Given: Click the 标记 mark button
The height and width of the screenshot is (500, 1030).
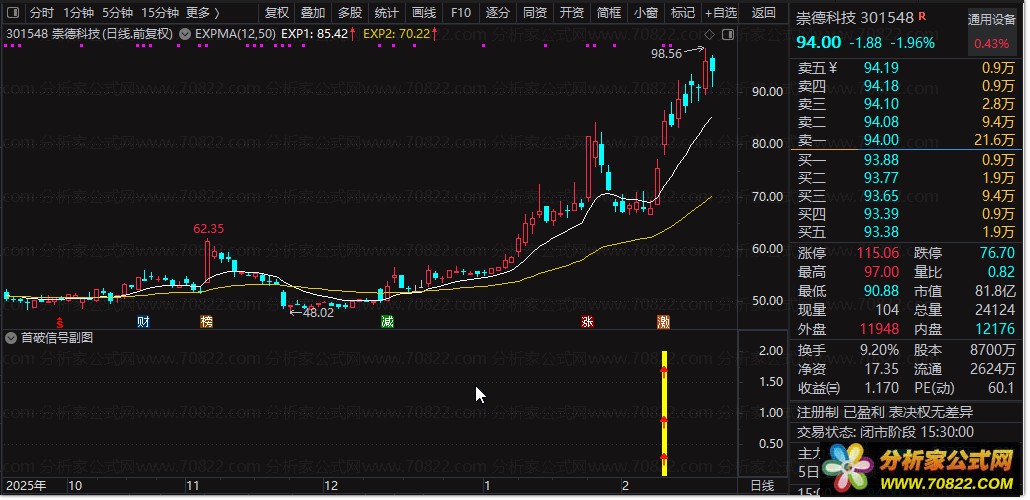Looking at the screenshot, I should point(683,12).
